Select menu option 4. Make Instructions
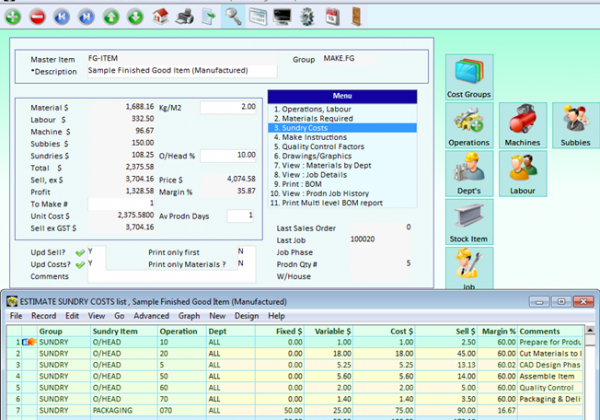The width and height of the screenshot is (600, 420). (x=342, y=137)
